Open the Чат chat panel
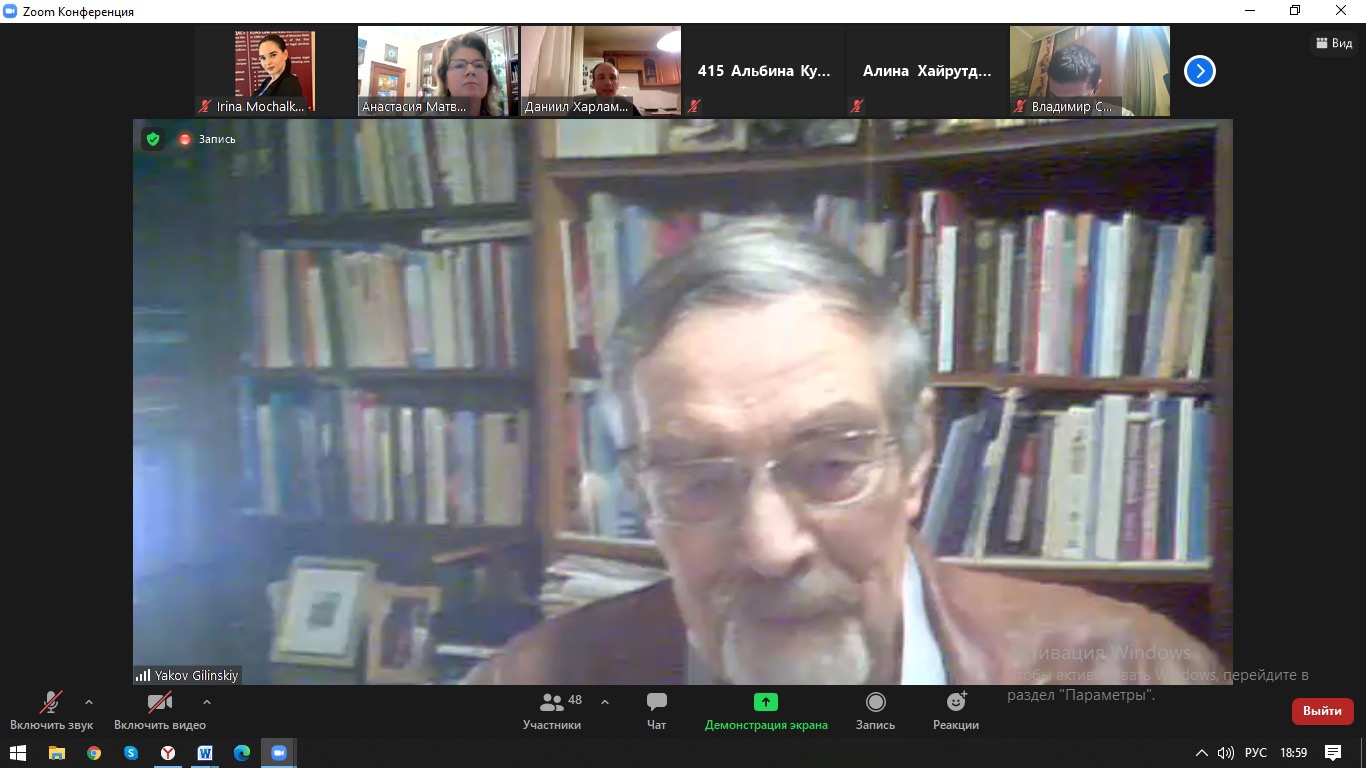The height and width of the screenshot is (768, 1366). pyautogui.click(x=656, y=711)
